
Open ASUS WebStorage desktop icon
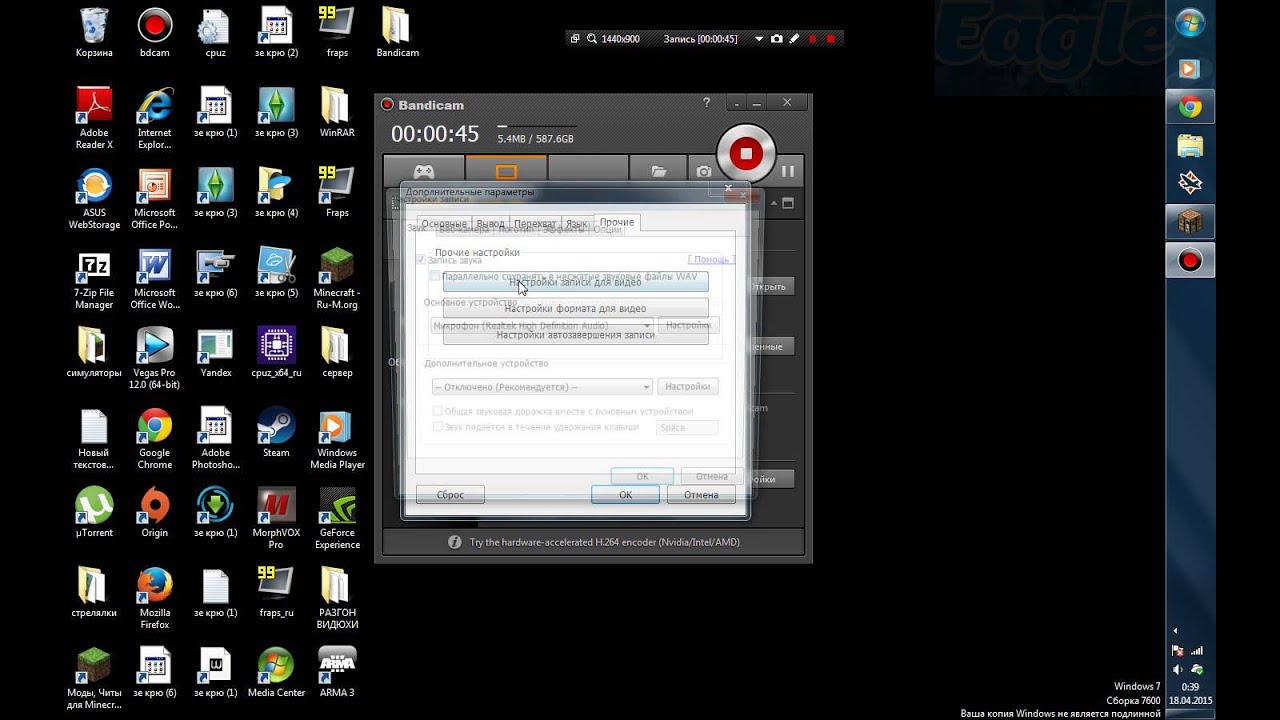pos(94,198)
